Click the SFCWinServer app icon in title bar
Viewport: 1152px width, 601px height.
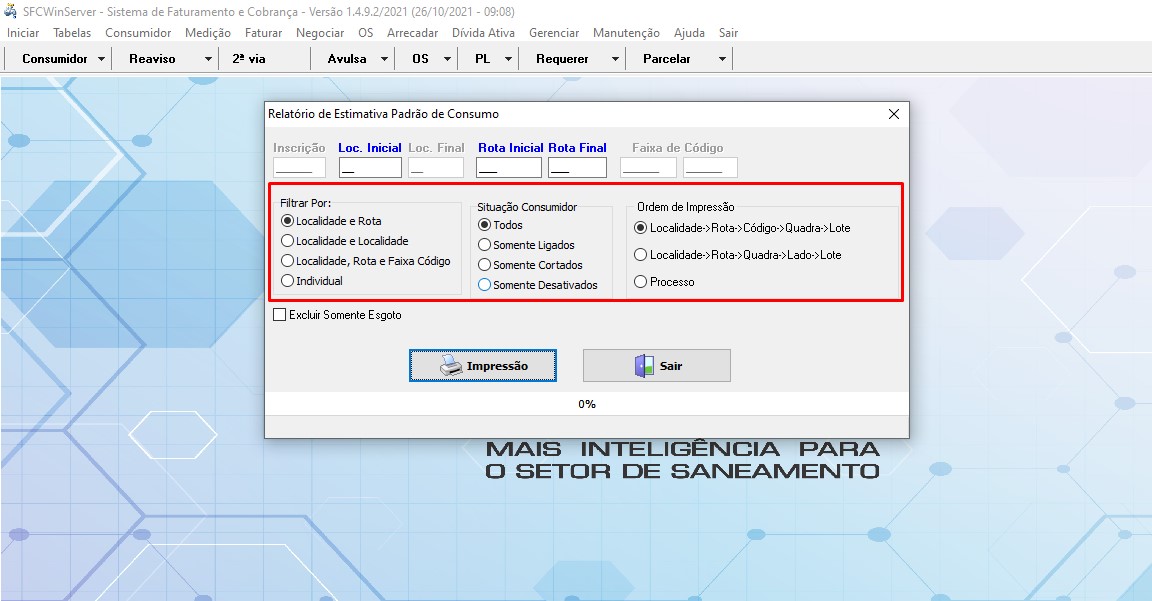[11, 11]
